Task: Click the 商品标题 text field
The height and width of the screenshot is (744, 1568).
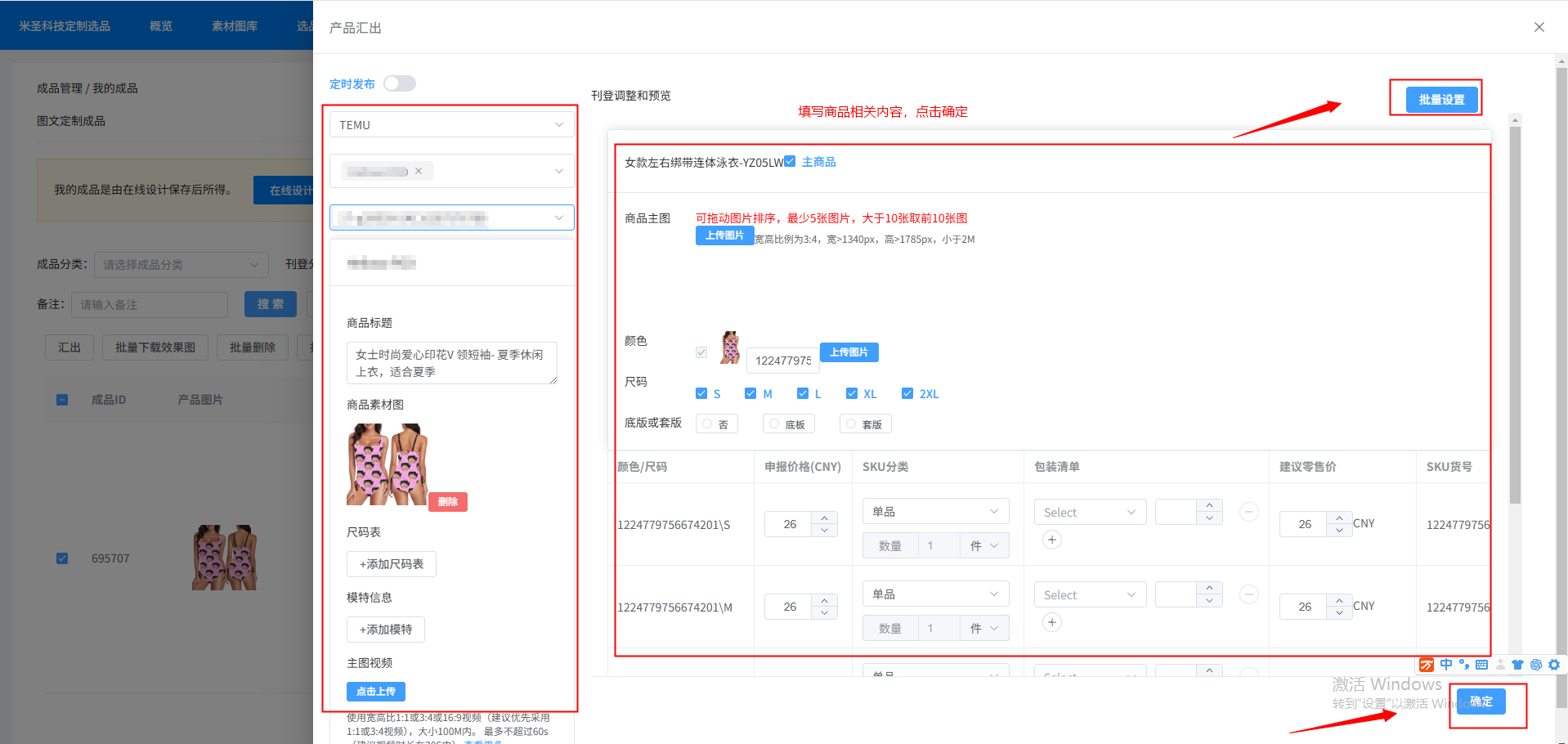Action: coord(451,363)
